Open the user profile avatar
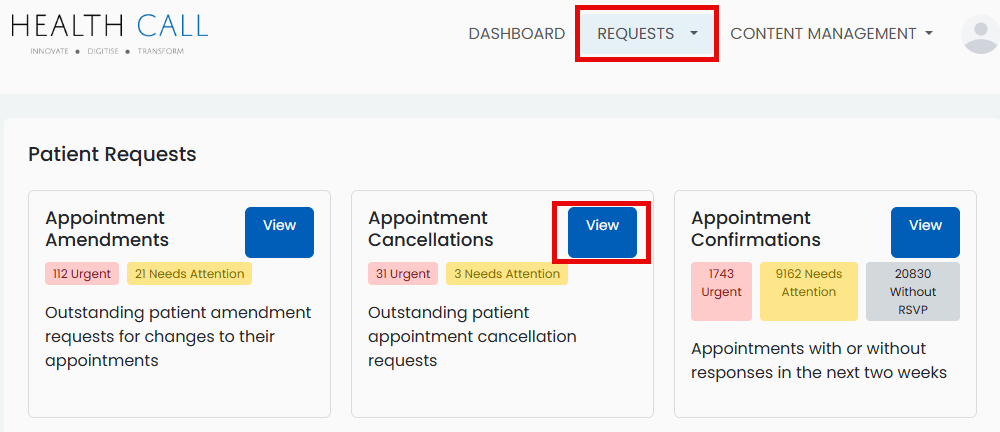The width and height of the screenshot is (1000, 432). pyautogui.click(x=979, y=34)
